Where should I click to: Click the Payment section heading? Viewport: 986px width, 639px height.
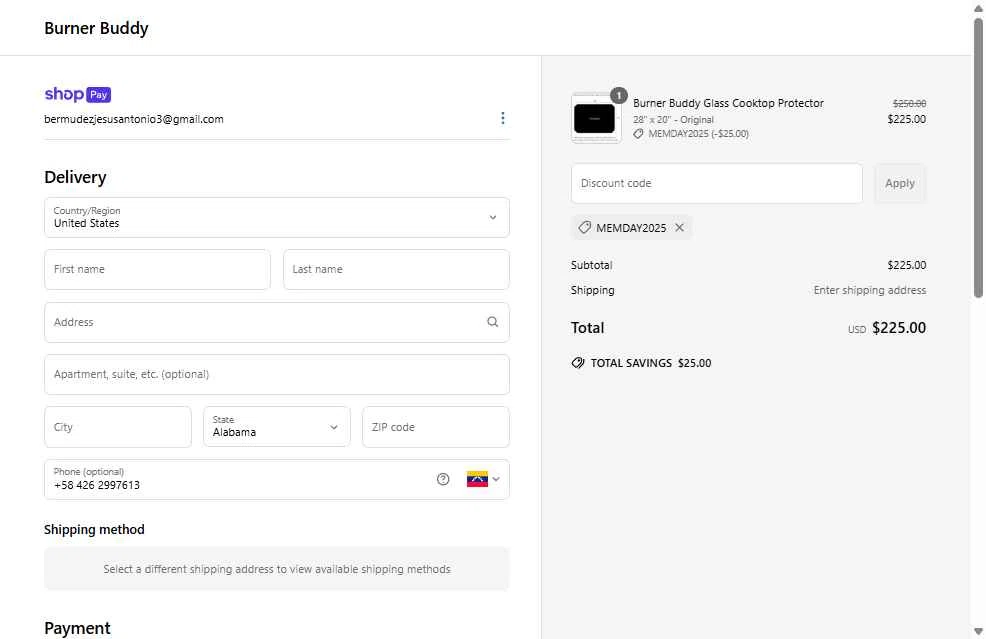pyautogui.click(x=77, y=628)
